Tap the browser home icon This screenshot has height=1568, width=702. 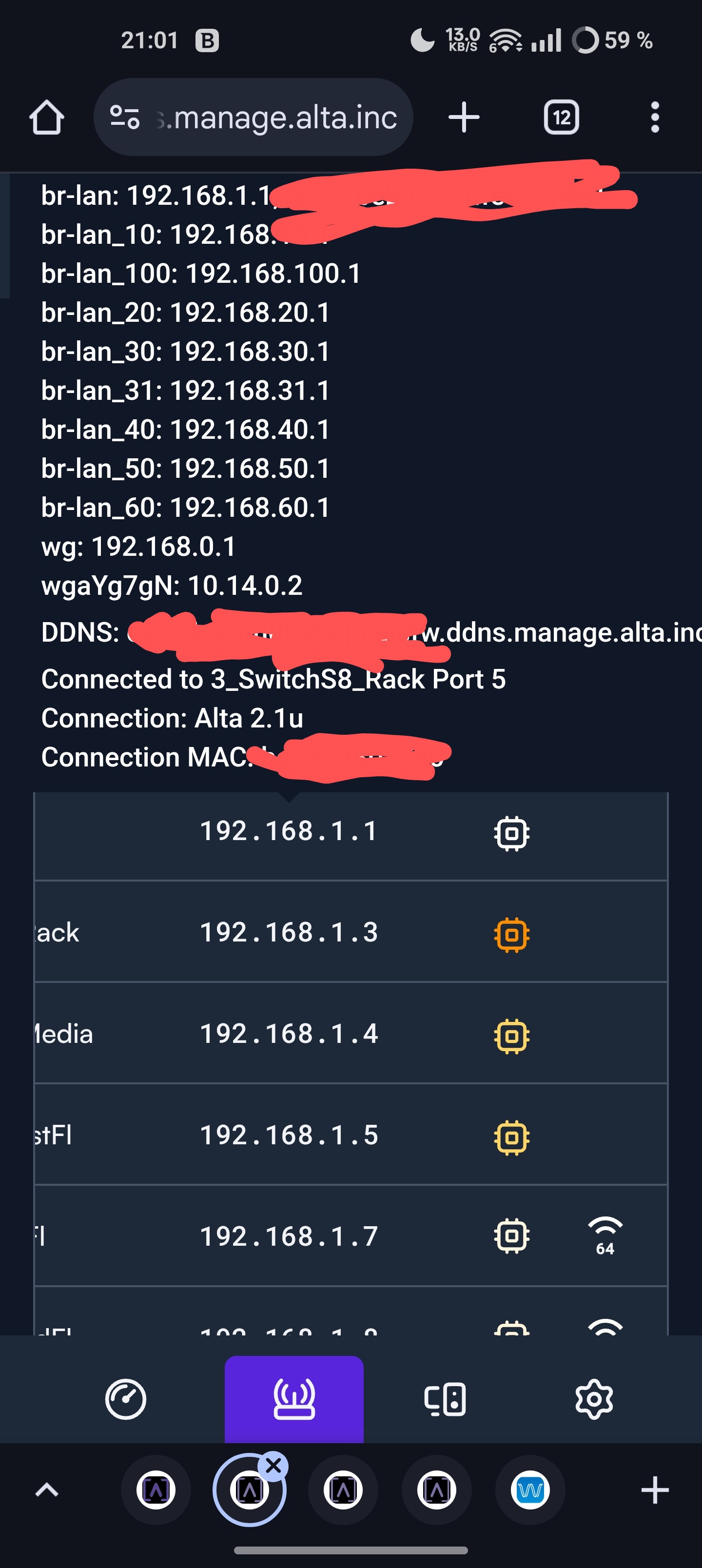click(47, 117)
